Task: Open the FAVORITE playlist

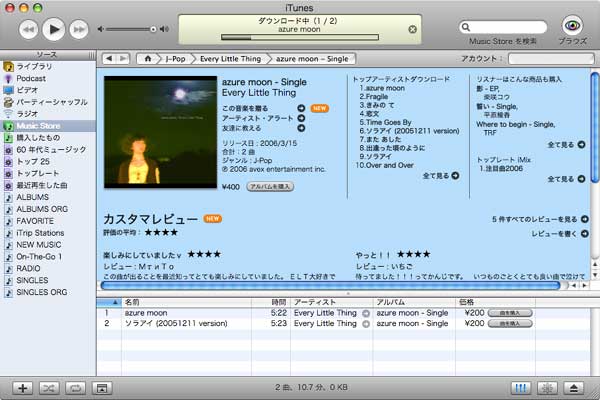Action: (48, 221)
